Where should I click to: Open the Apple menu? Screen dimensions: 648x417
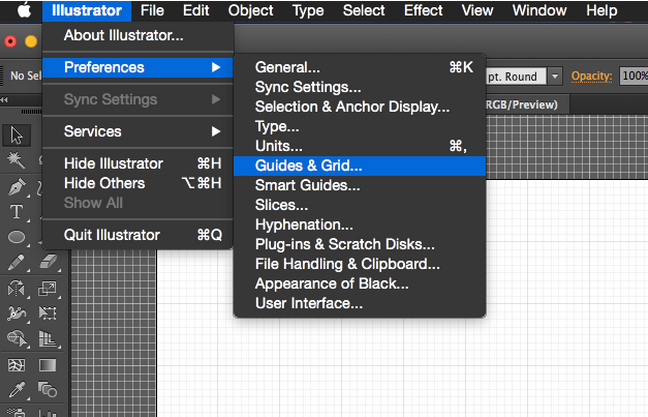(x=24, y=10)
